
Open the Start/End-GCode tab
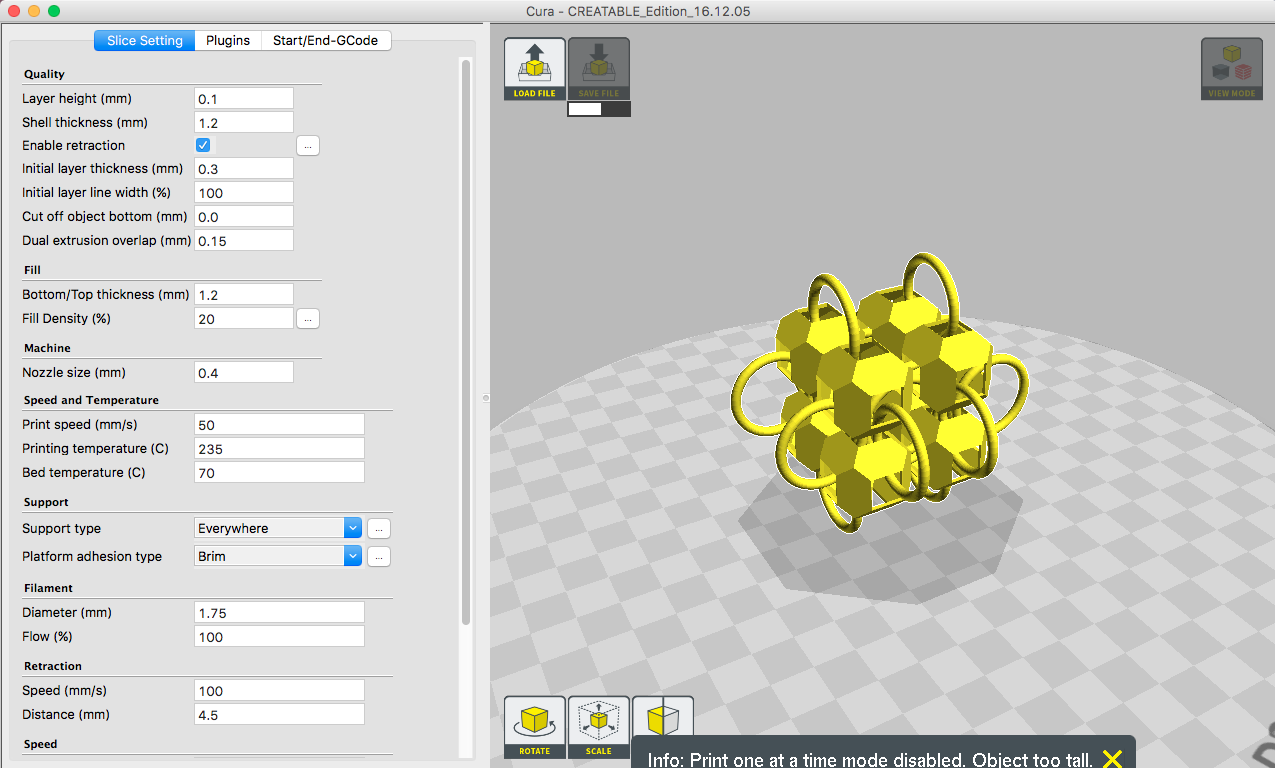pyautogui.click(x=326, y=41)
